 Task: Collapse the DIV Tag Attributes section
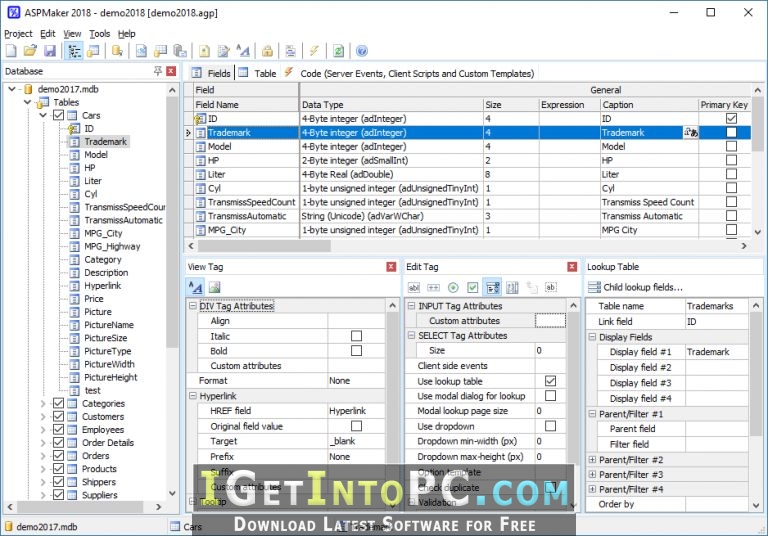click(192, 305)
